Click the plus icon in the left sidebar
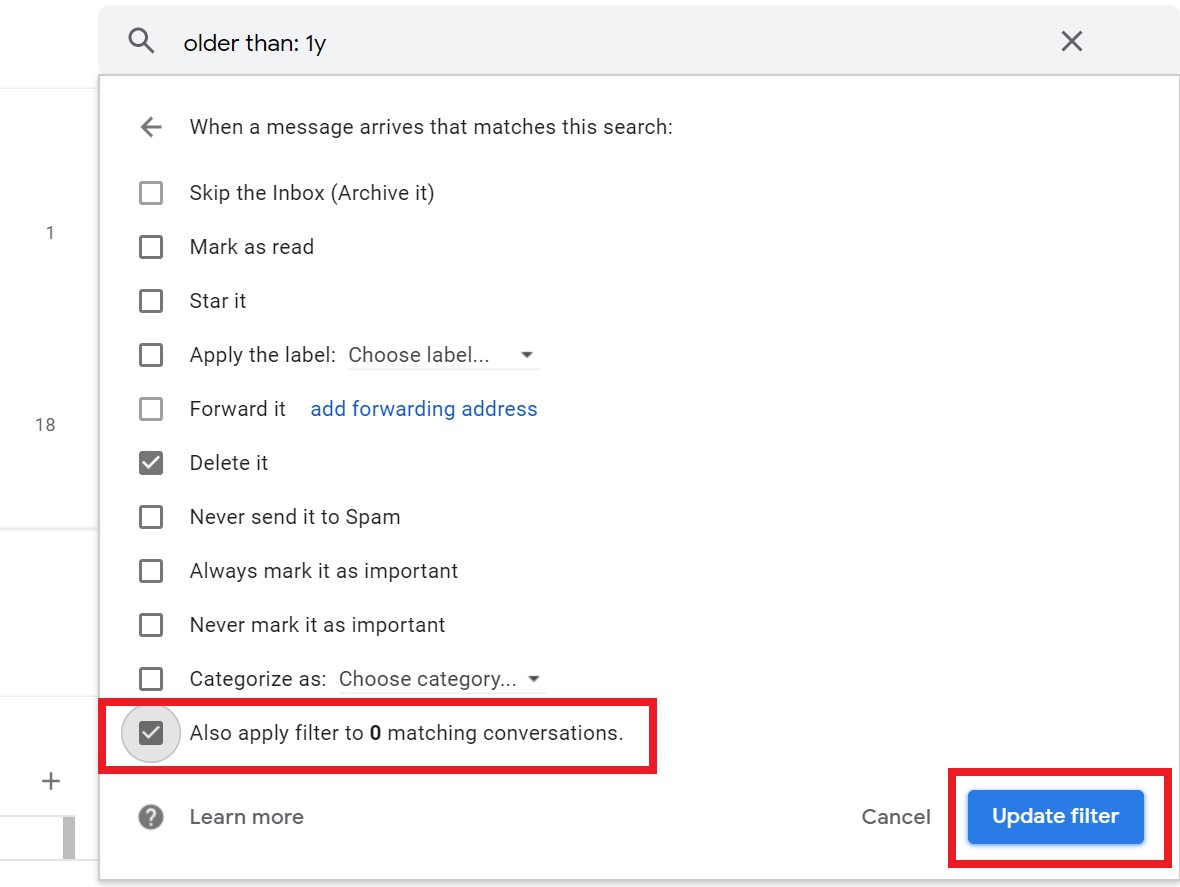The image size is (1180, 887). pos(50,781)
